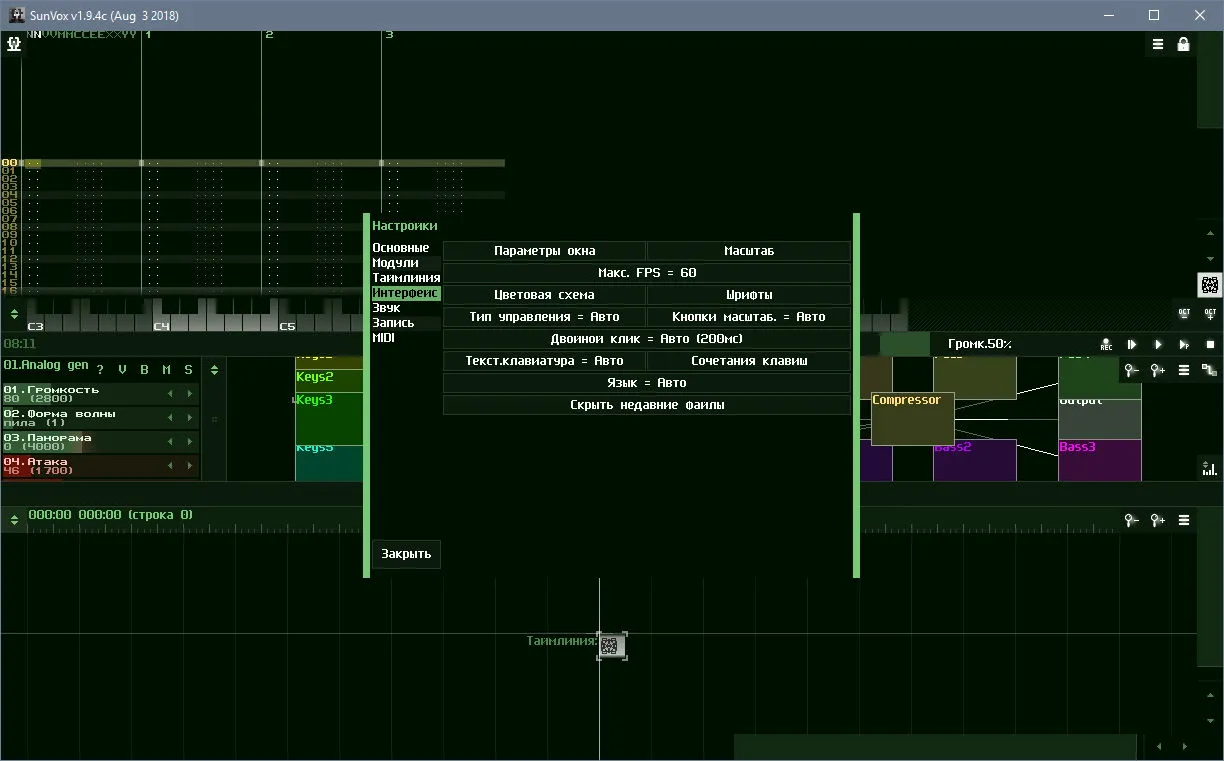Change Двойной клик = Авто (200мс) setting
Image resolution: width=1224 pixels, height=761 pixels.
(647, 339)
